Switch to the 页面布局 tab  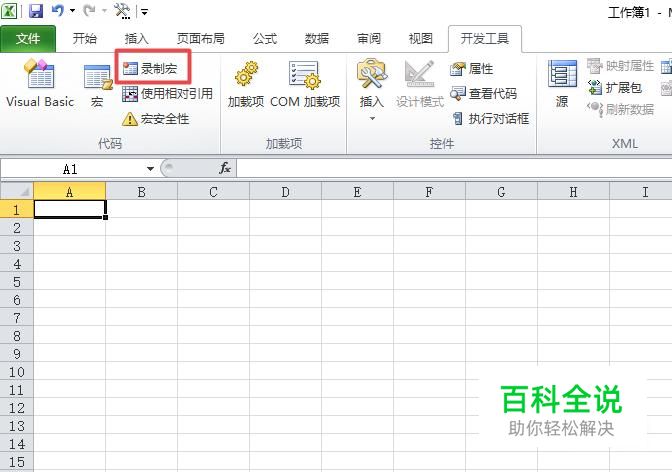pyautogui.click(x=201, y=39)
